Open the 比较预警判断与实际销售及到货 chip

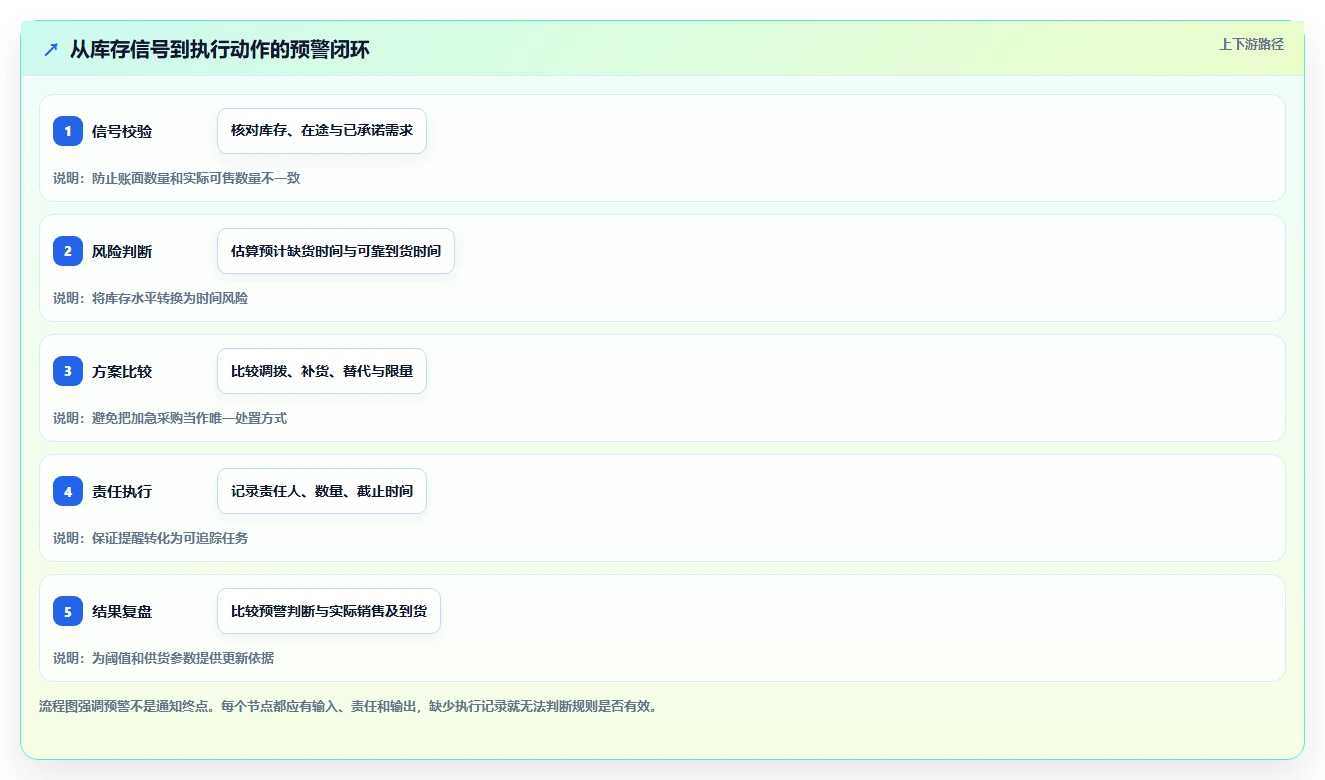pyautogui.click(x=329, y=611)
